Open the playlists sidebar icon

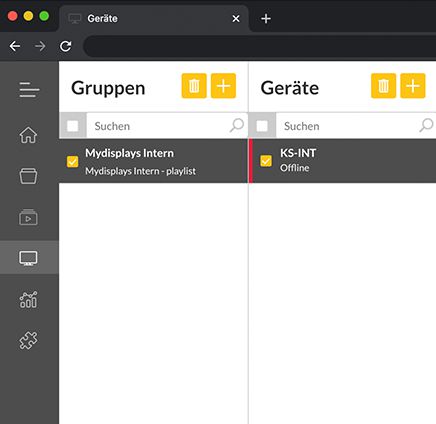coord(28,217)
